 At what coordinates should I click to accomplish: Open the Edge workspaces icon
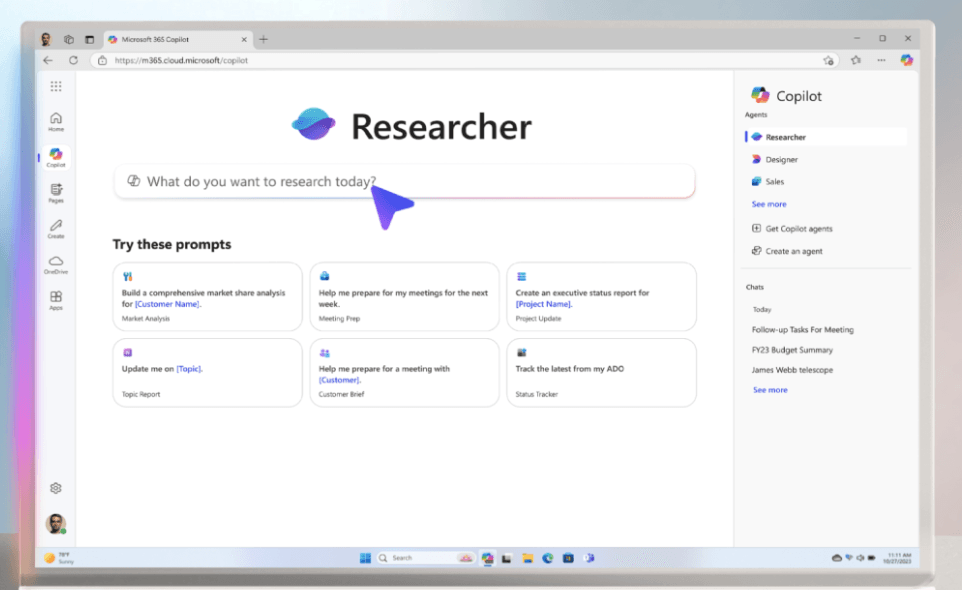69,39
